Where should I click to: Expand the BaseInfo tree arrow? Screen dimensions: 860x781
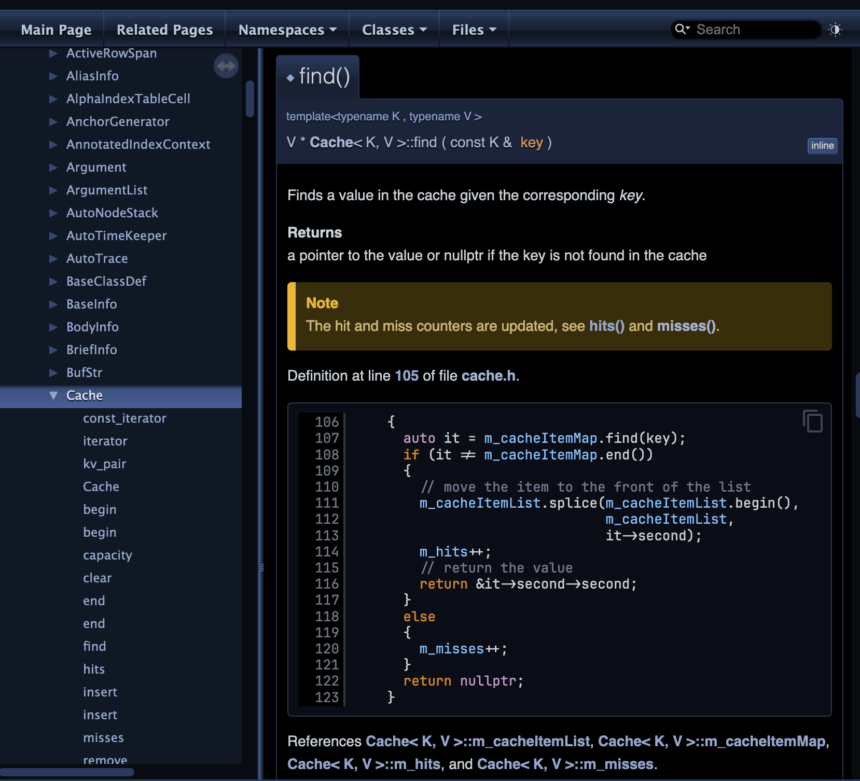(53, 304)
